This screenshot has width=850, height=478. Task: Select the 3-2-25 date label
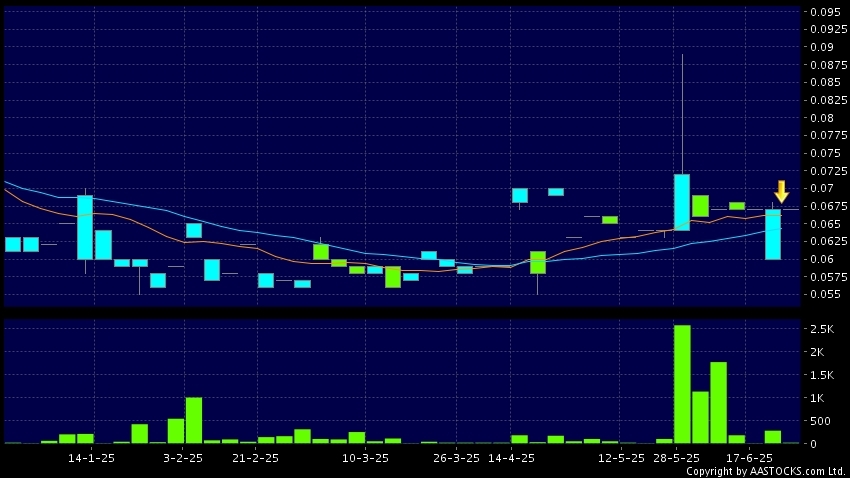(x=183, y=458)
